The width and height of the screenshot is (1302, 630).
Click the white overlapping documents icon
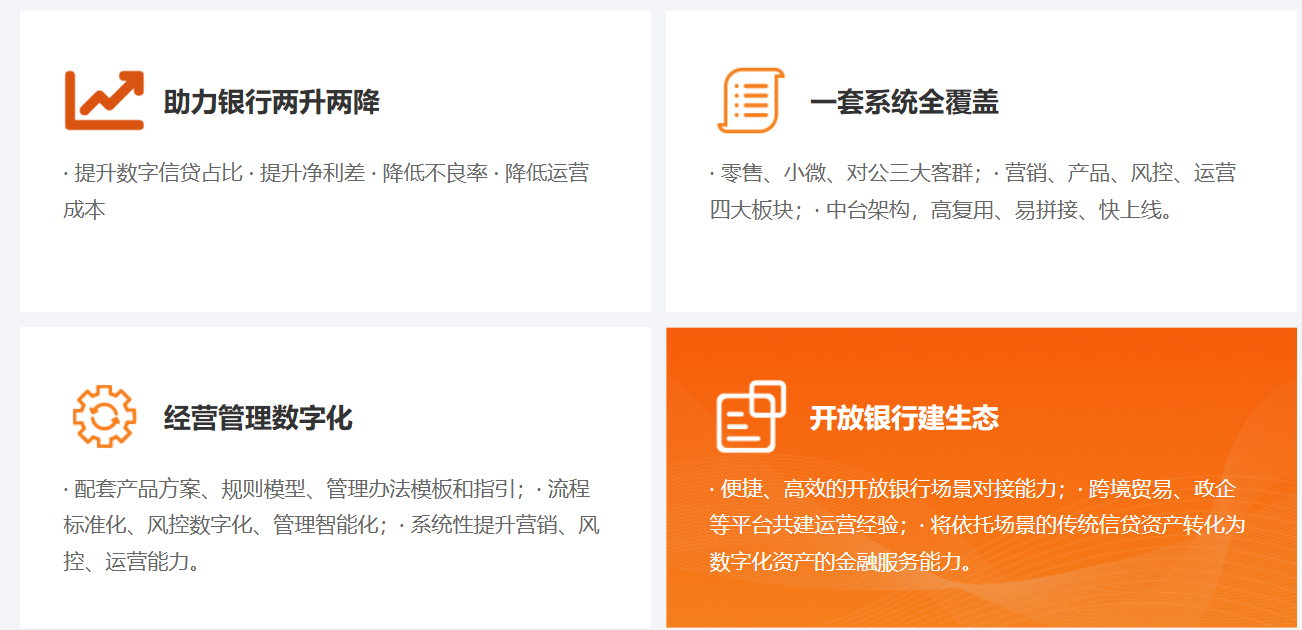point(750,416)
